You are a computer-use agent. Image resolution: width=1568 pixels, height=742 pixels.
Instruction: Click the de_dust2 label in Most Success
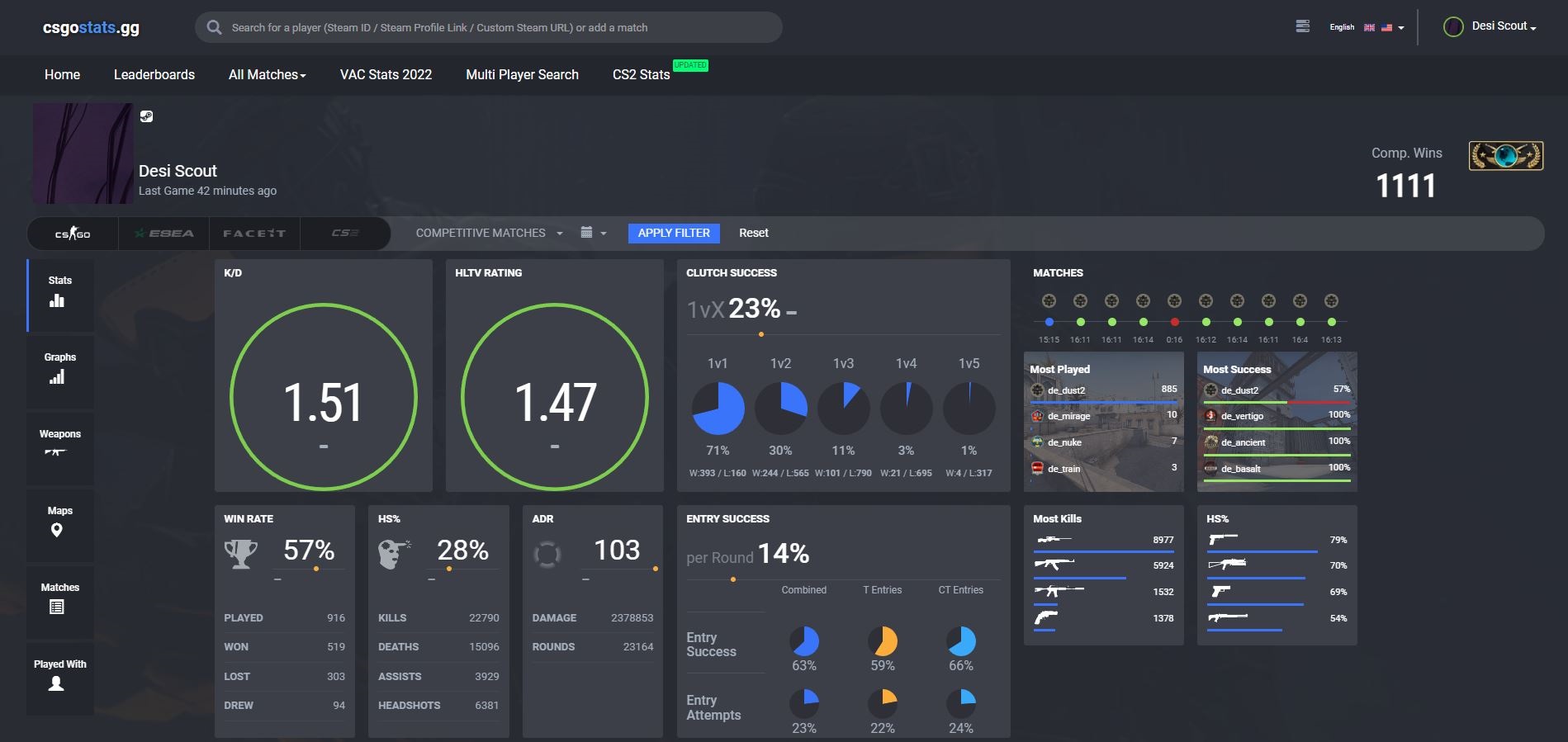coord(1240,390)
